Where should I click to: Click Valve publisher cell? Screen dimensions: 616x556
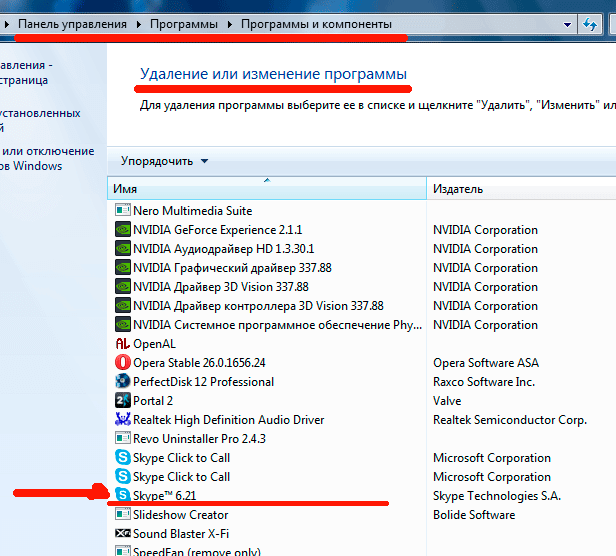coord(447,401)
